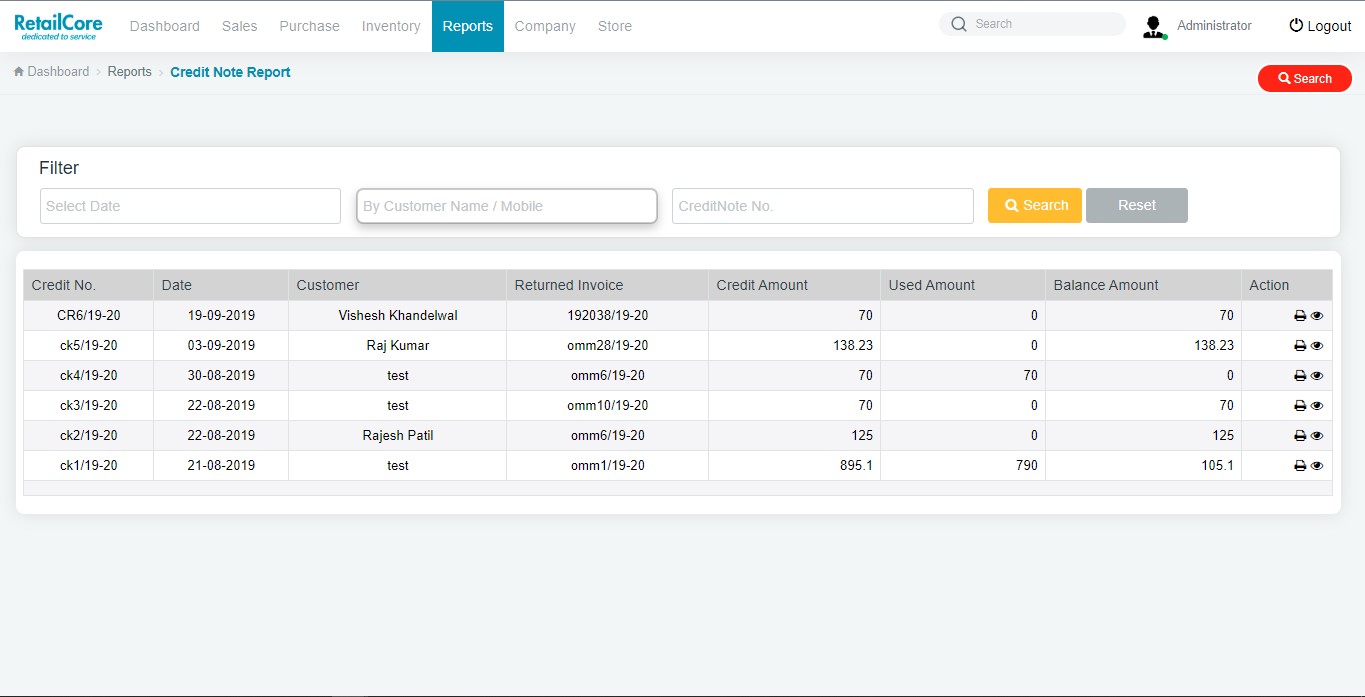Image resolution: width=1365 pixels, height=697 pixels.
Task: Print credit note ck3/19-20
Action: tap(1300, 406)
